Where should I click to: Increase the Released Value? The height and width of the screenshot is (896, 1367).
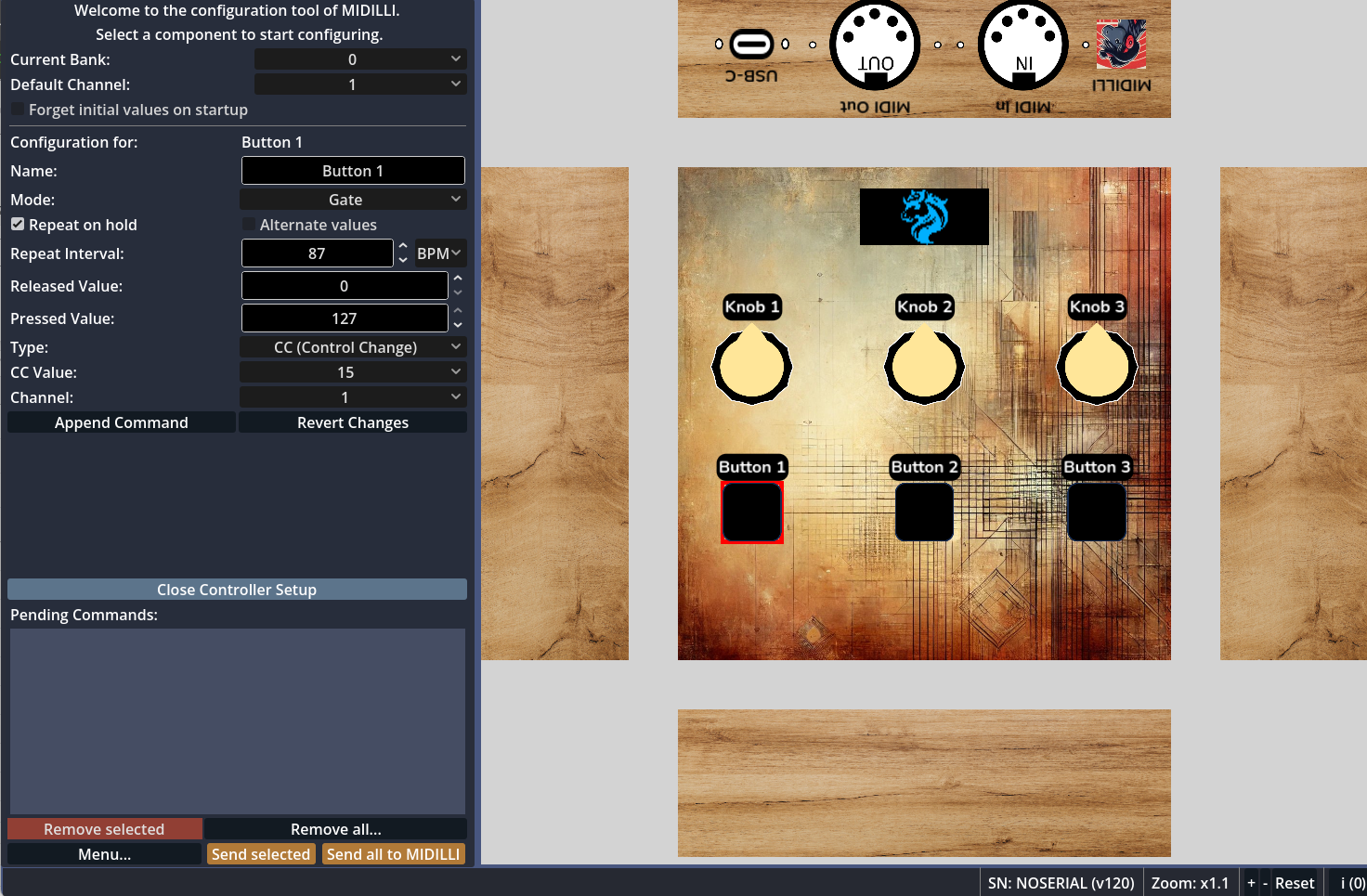point(458,279)
